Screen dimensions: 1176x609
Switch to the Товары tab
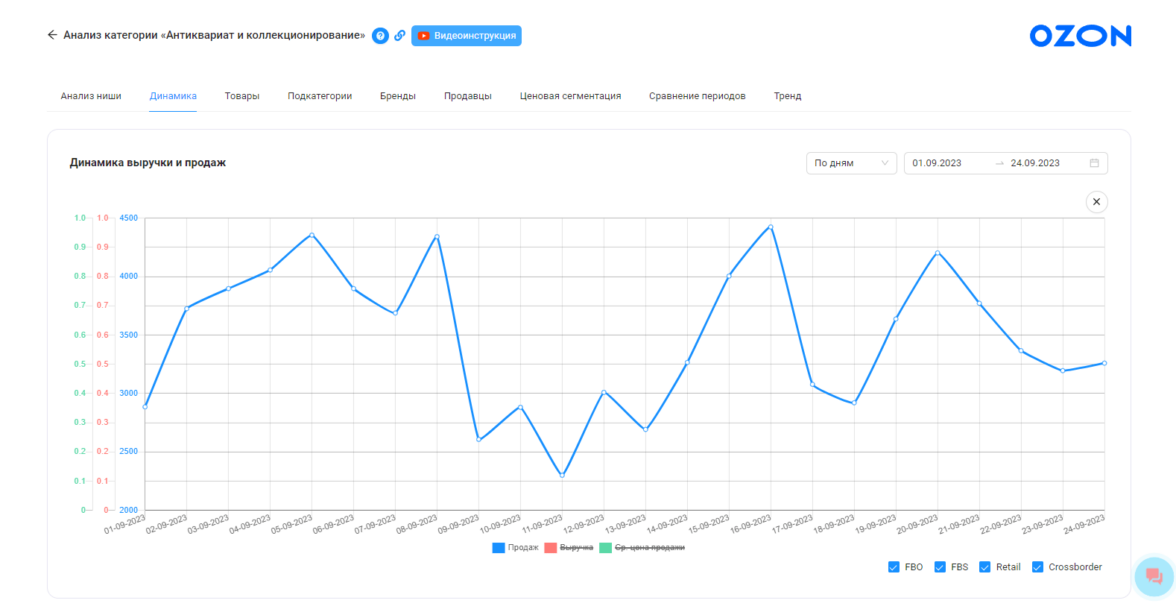[242, 96]
